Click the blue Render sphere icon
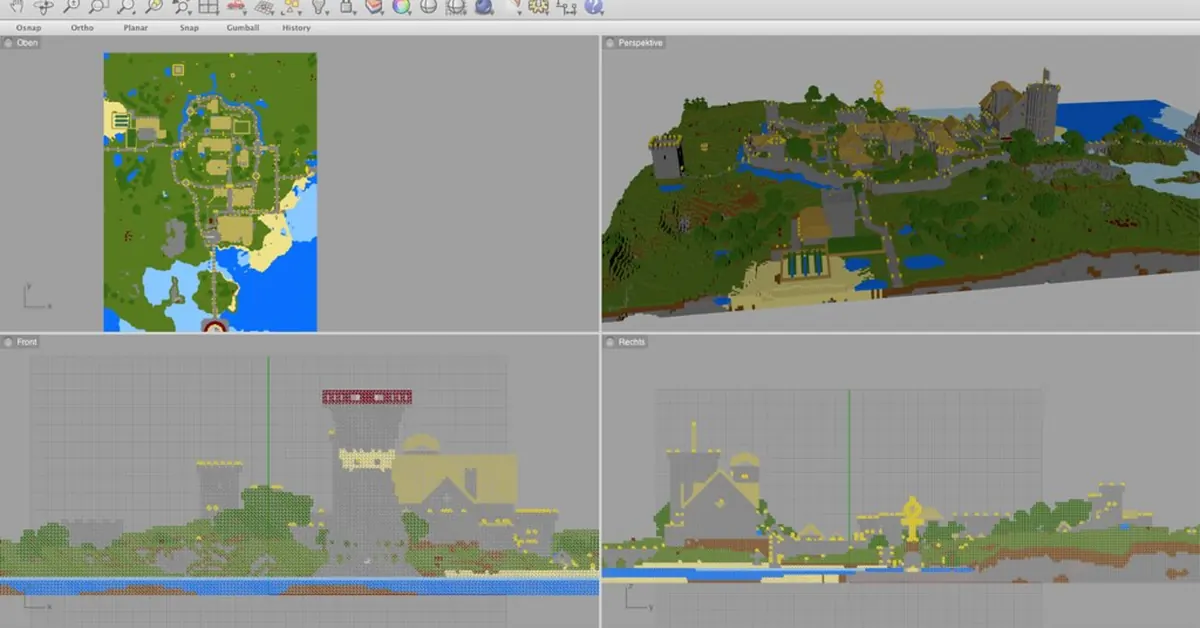 click(483, 7)
